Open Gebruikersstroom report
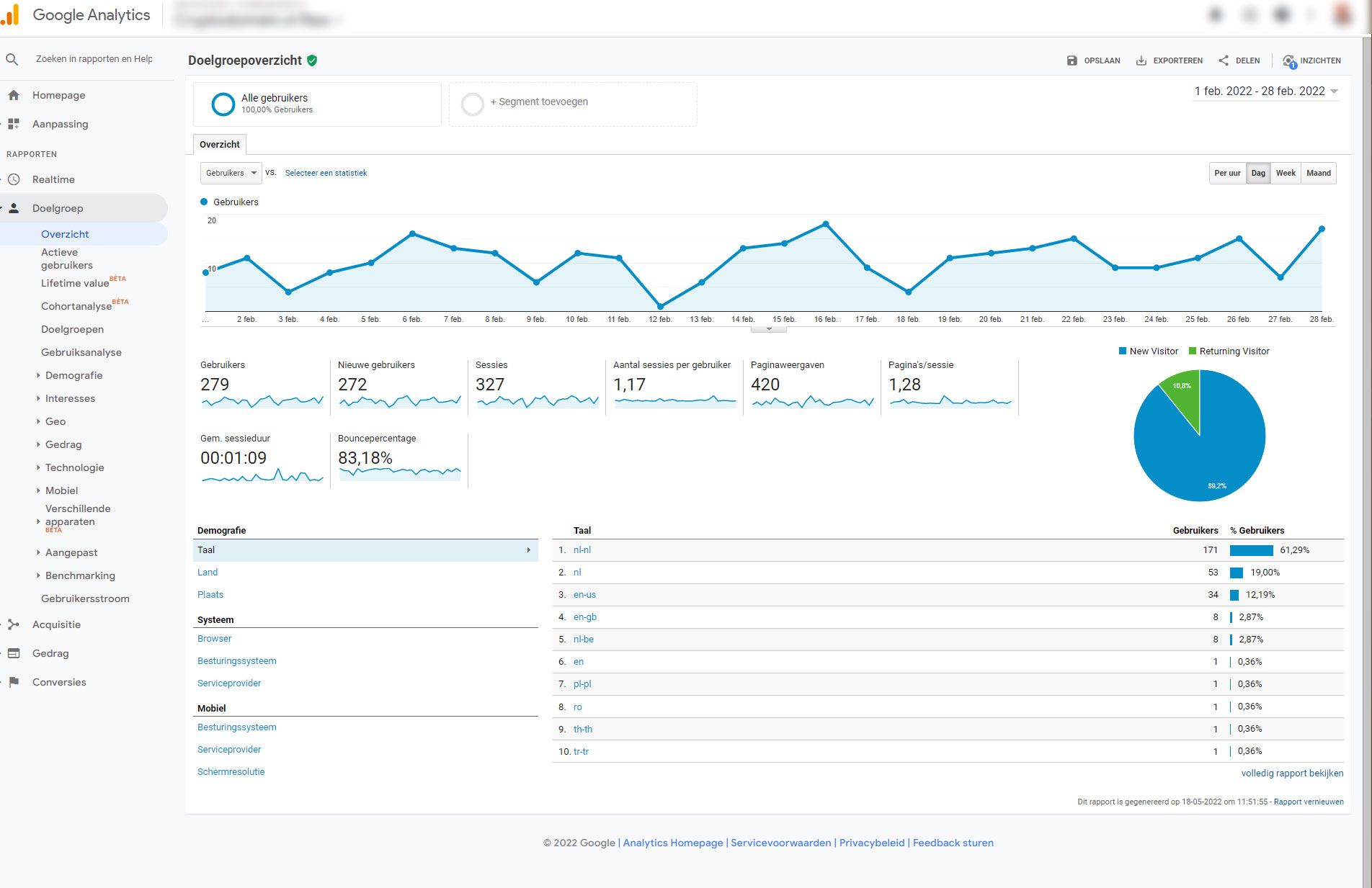This screenshot has width=1372, height=888. (85, 598)
